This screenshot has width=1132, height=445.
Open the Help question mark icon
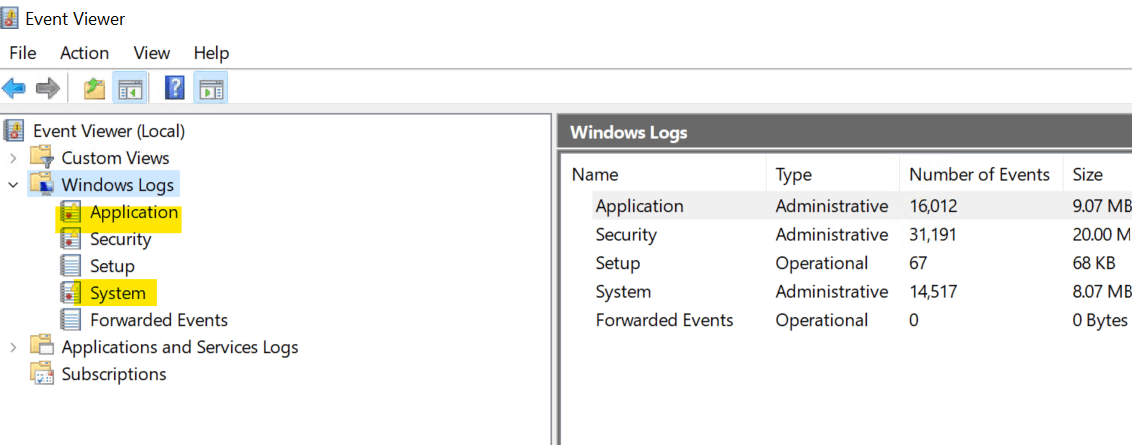click(x=175, y=89)
